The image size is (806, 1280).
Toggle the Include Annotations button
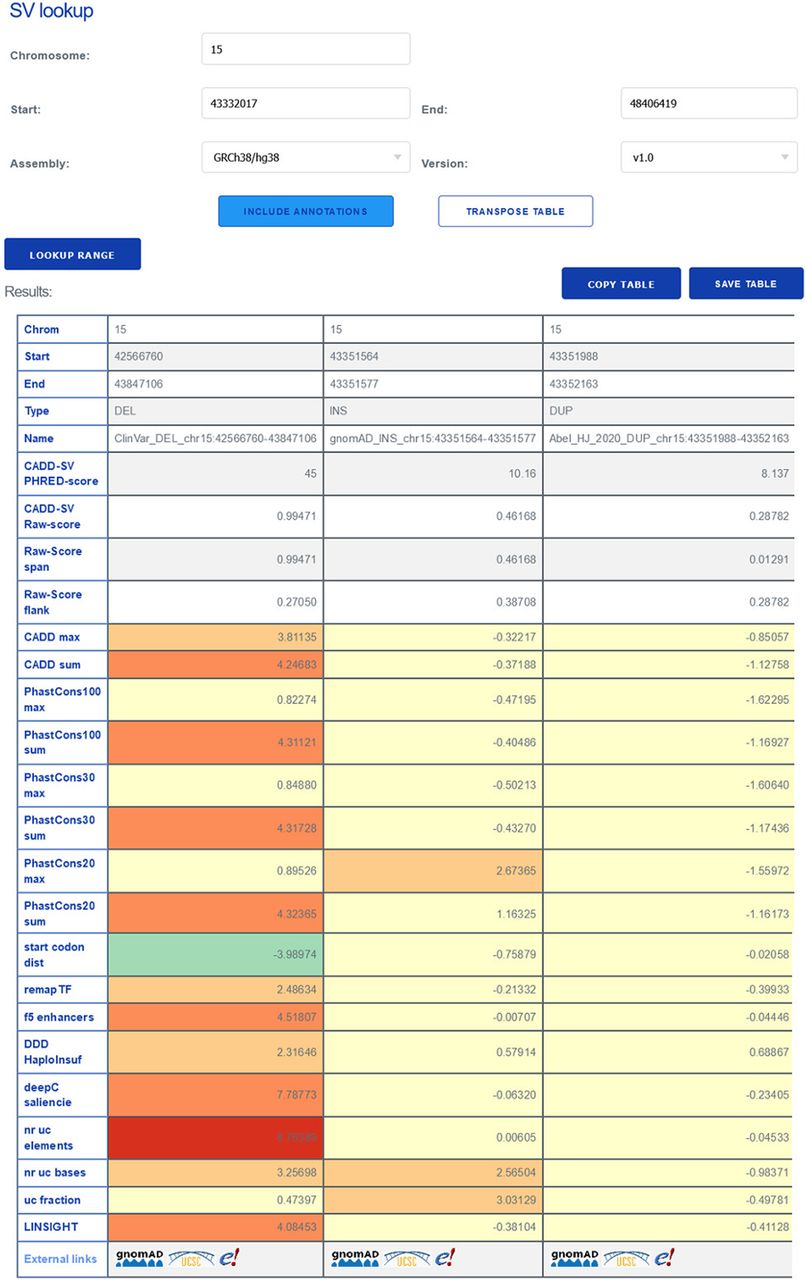pyautogui.click(x=305, y=211)
